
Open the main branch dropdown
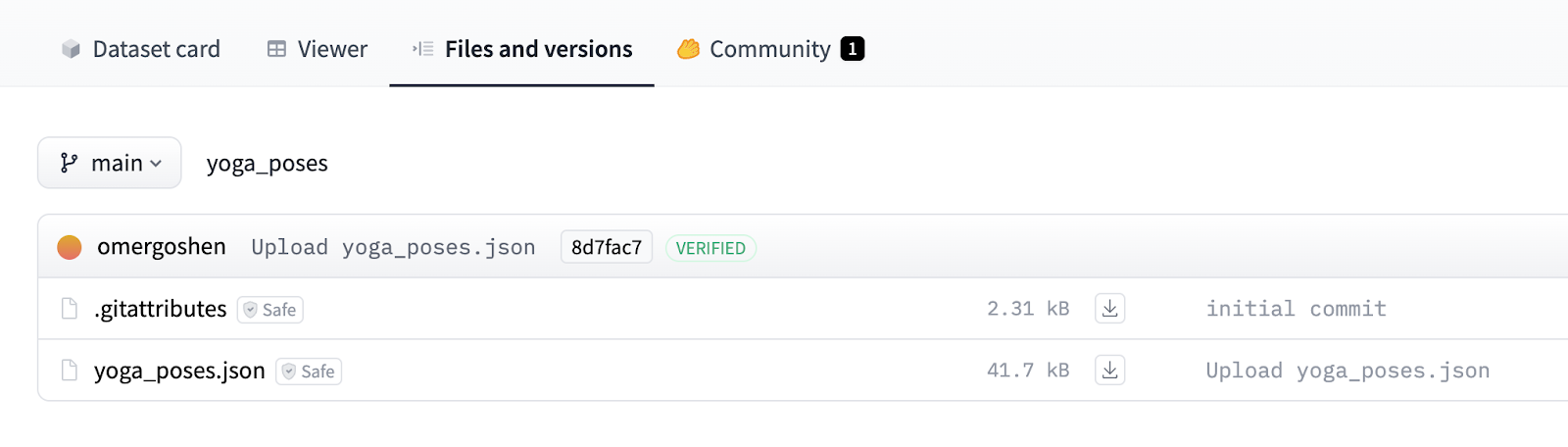click(110, 163)
